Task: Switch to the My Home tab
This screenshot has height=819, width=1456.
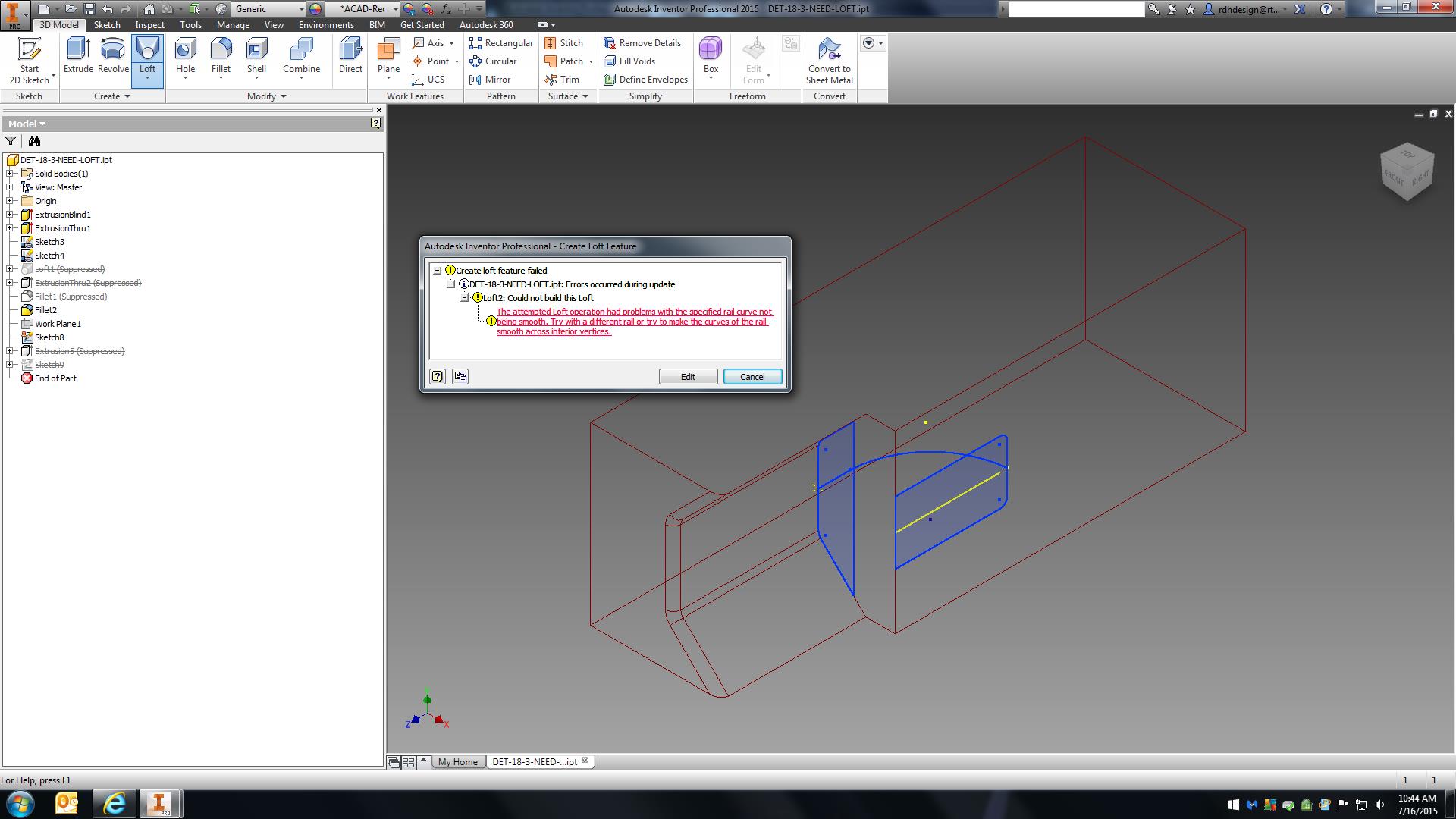Action: (458, 761)
